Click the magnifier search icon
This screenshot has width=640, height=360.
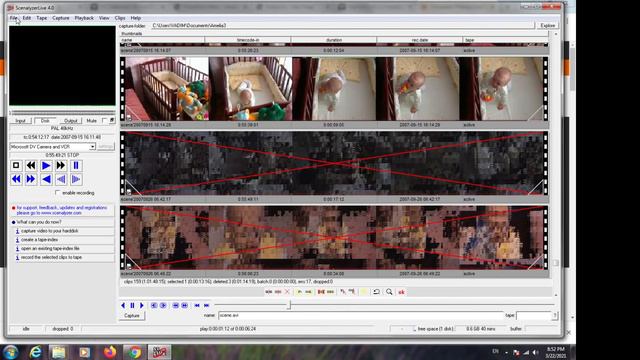click(389, 292)
